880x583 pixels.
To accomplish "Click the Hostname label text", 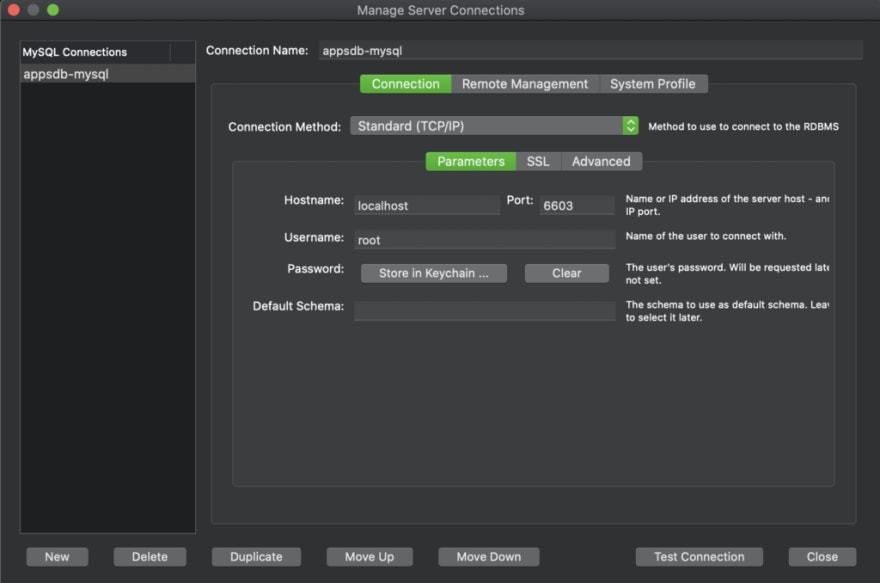I will [x=314, y=200].
